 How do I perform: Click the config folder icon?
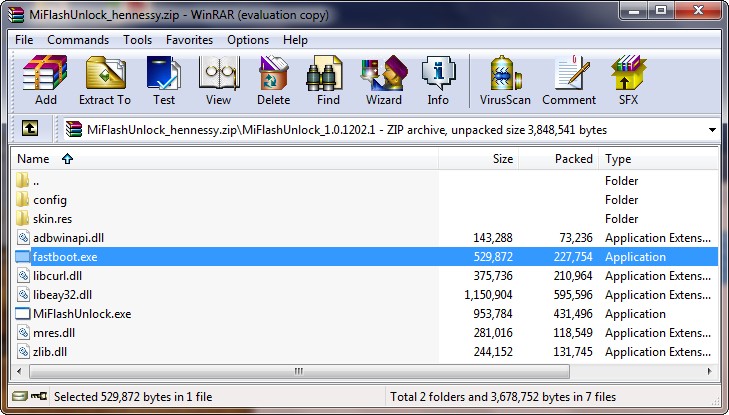[x=22, y=199]
